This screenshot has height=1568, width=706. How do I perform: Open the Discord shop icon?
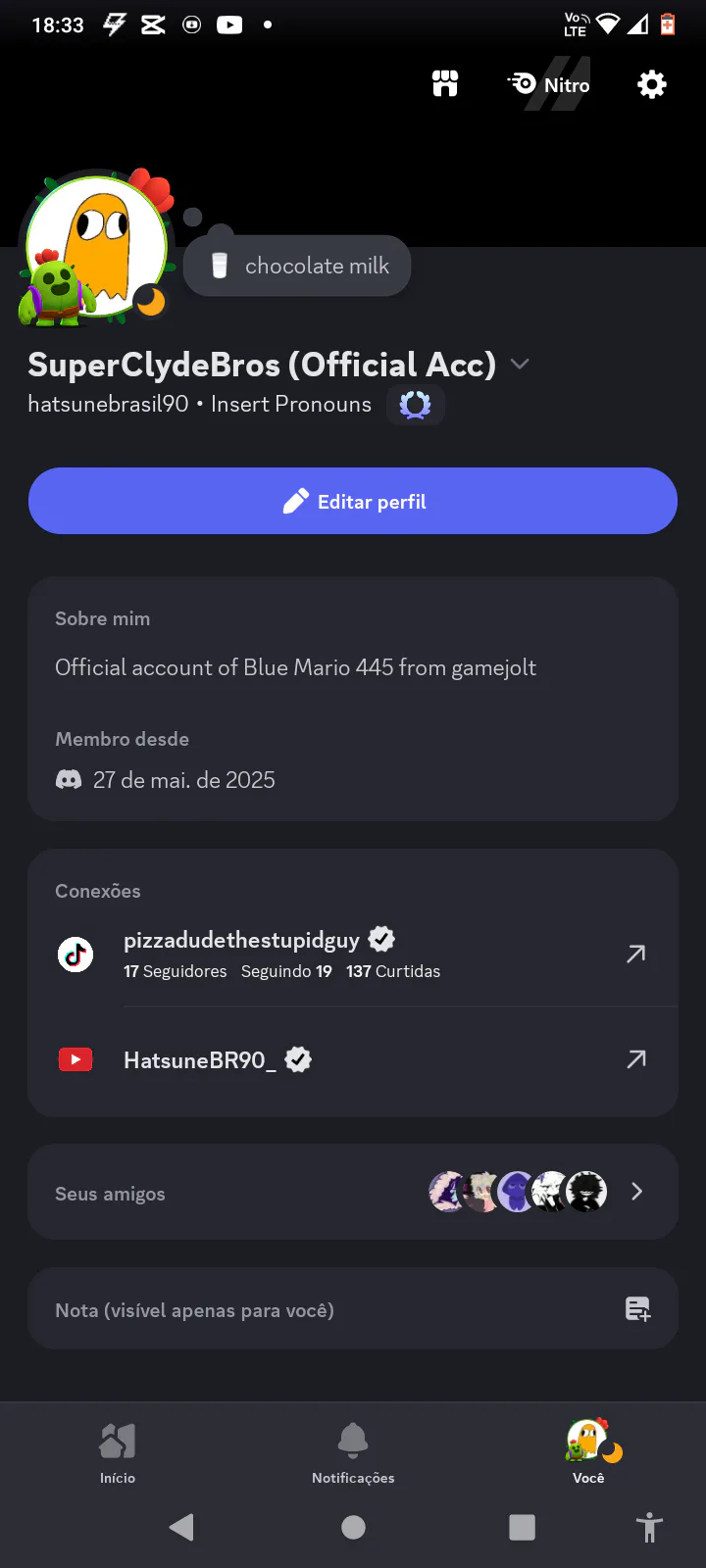pyautogui.click(x=445, y=84)
